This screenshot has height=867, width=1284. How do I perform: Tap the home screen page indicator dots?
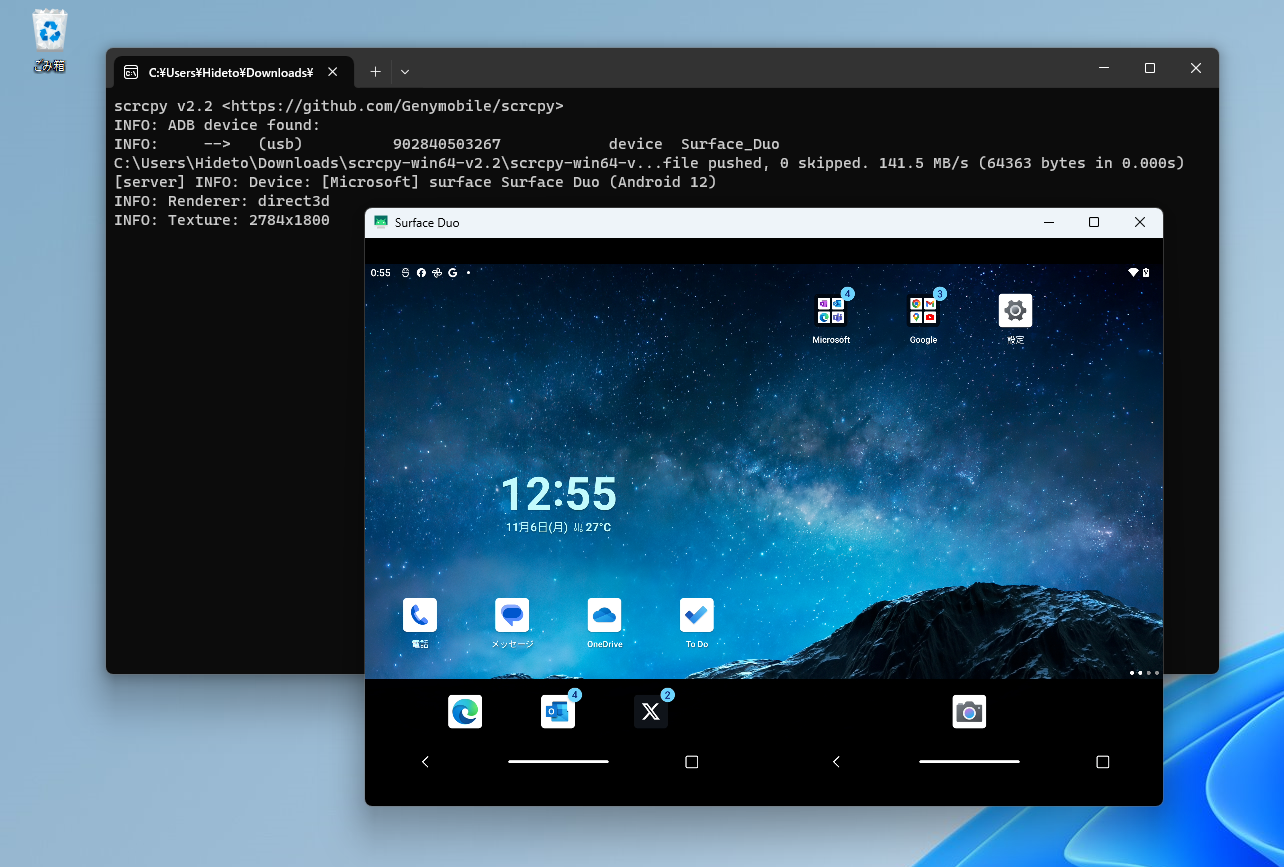1145,673
